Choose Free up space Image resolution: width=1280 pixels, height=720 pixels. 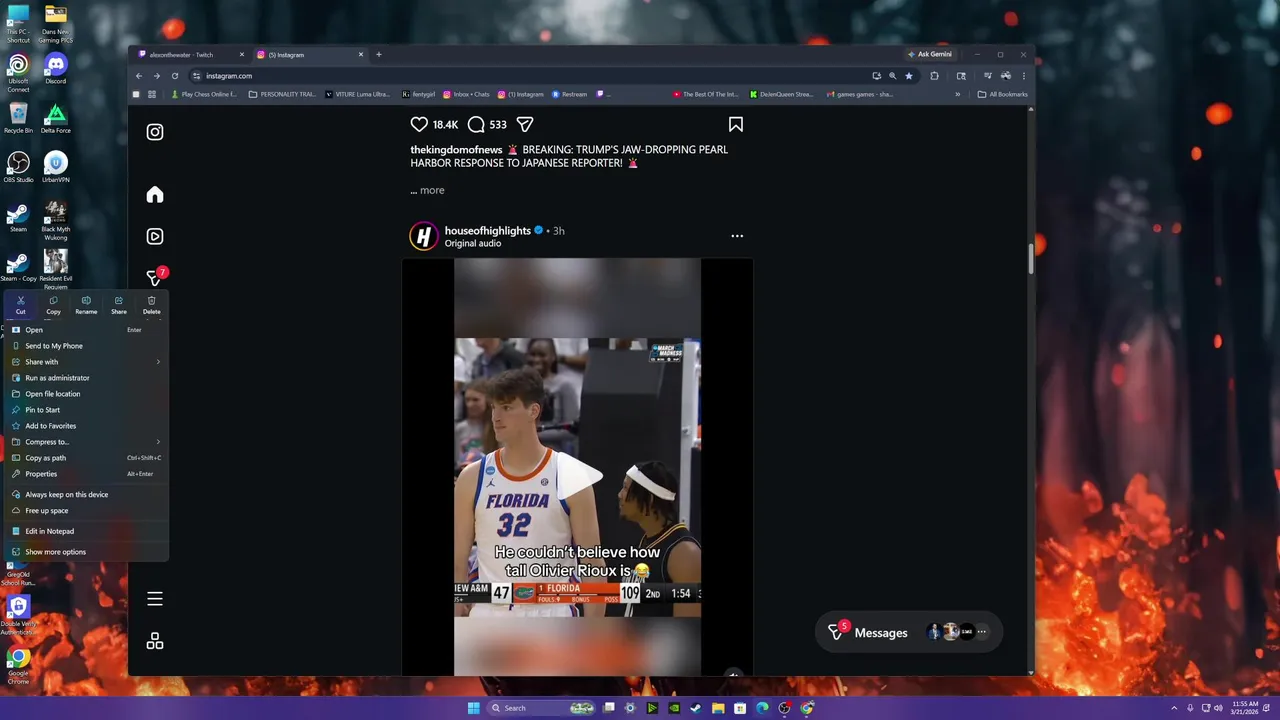[86, 511]
